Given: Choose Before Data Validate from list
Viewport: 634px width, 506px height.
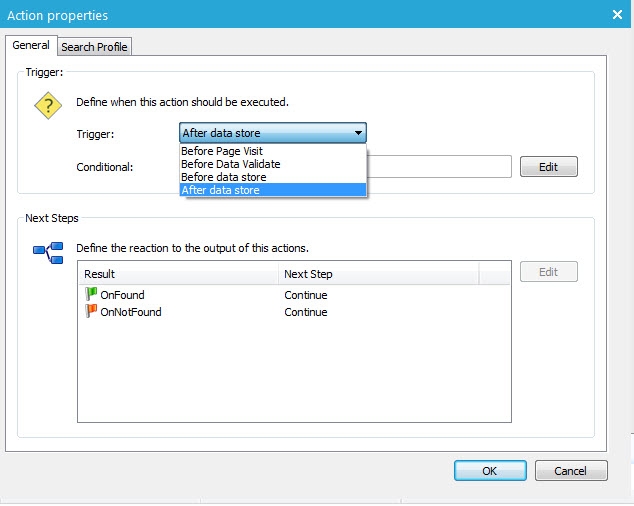Looking at the screenshot, I should tap(230, 164).
